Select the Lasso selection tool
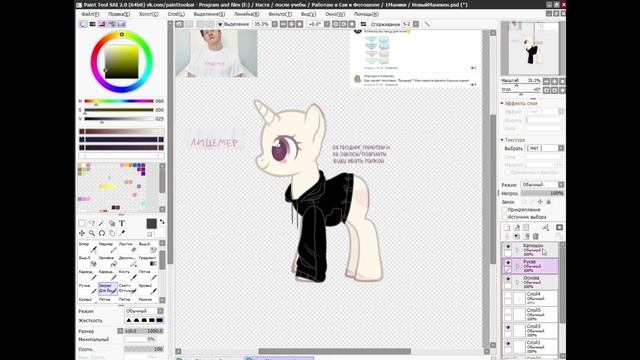Viewport: 640px width, 360px height. tap(92, 223)
